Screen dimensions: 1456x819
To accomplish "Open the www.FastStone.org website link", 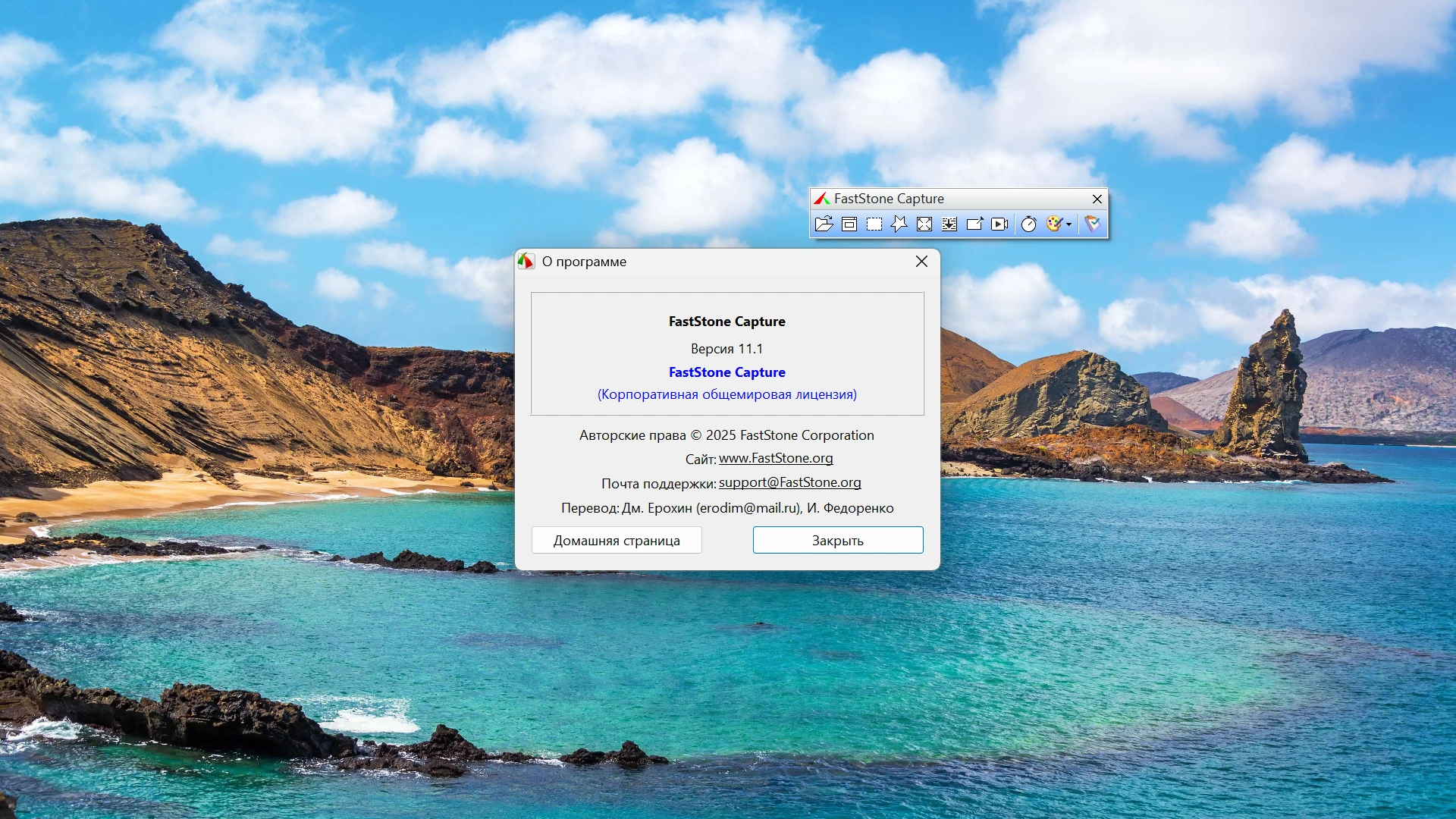I will [x=775, y=458].
